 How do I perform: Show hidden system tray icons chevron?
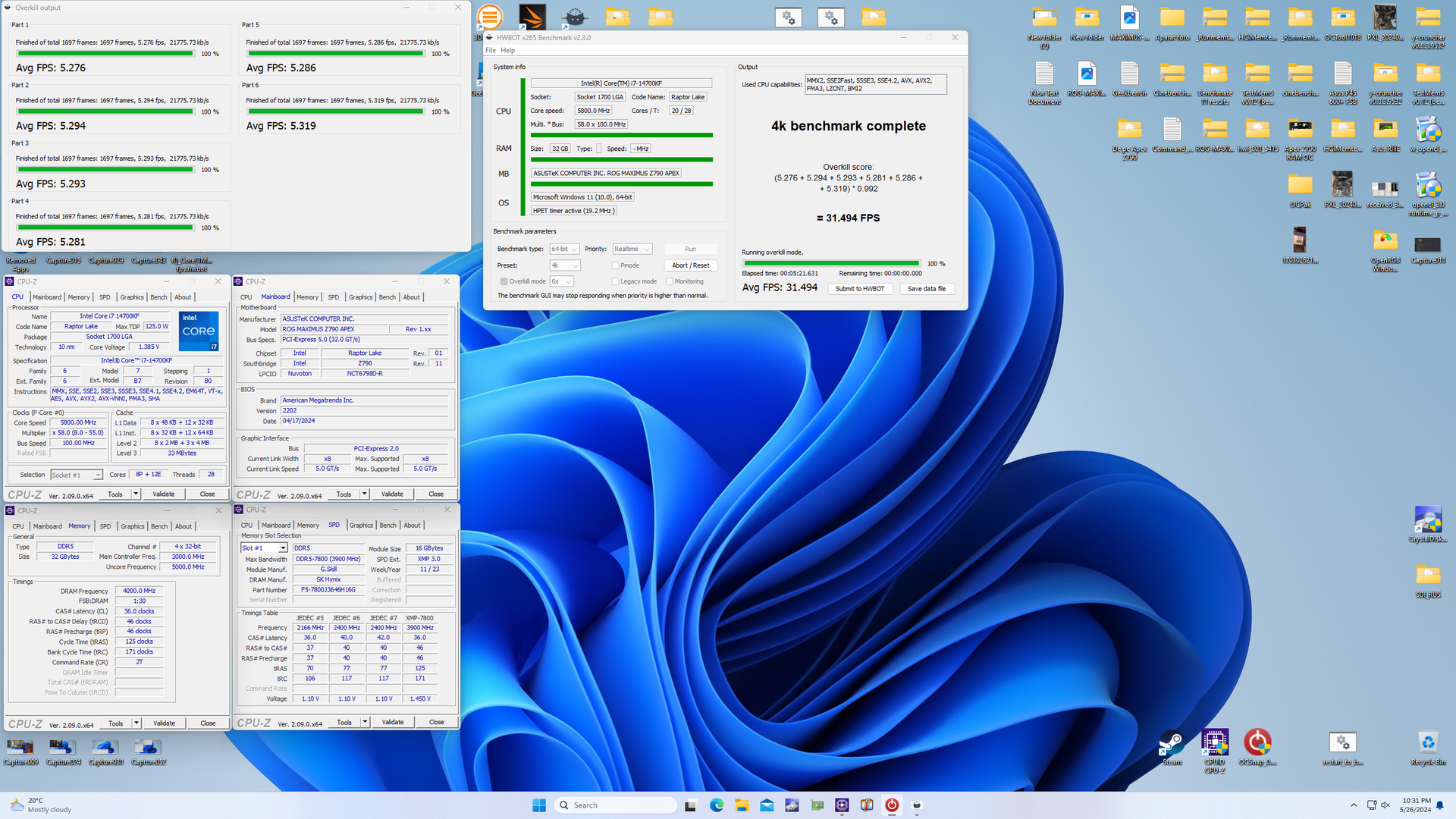click(x=1354, y=805)
